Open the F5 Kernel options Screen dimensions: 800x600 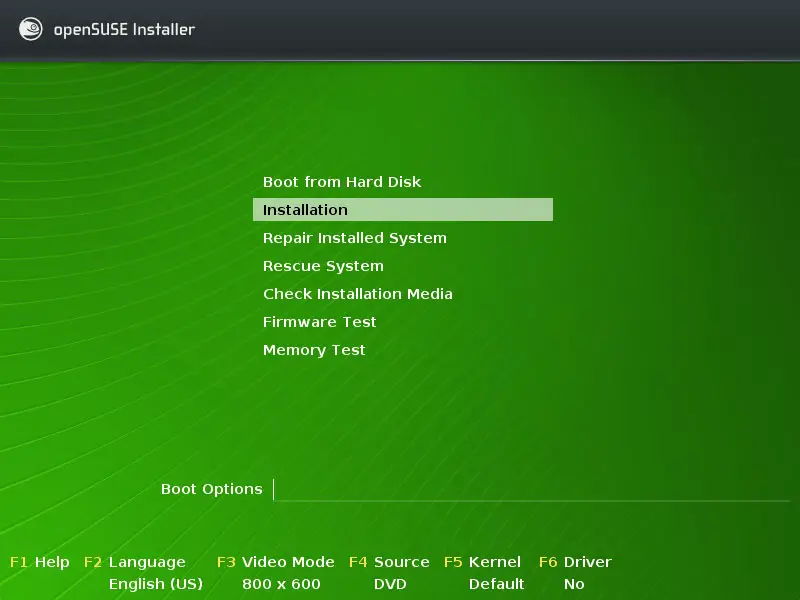coord(482,562)
